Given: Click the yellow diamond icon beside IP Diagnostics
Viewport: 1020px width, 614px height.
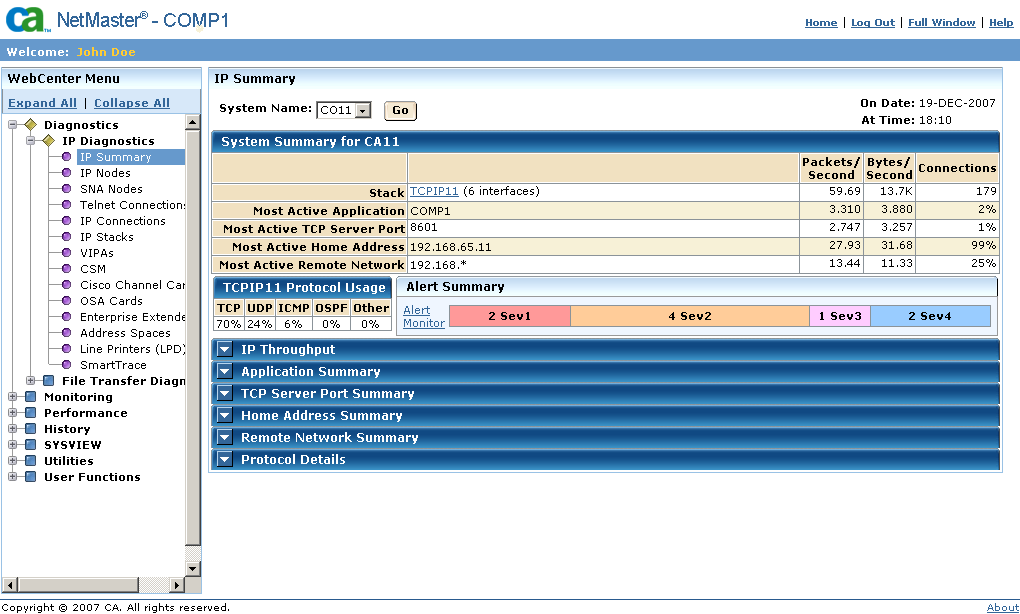Looking at the screenshot, I should [x=47, y=140].
